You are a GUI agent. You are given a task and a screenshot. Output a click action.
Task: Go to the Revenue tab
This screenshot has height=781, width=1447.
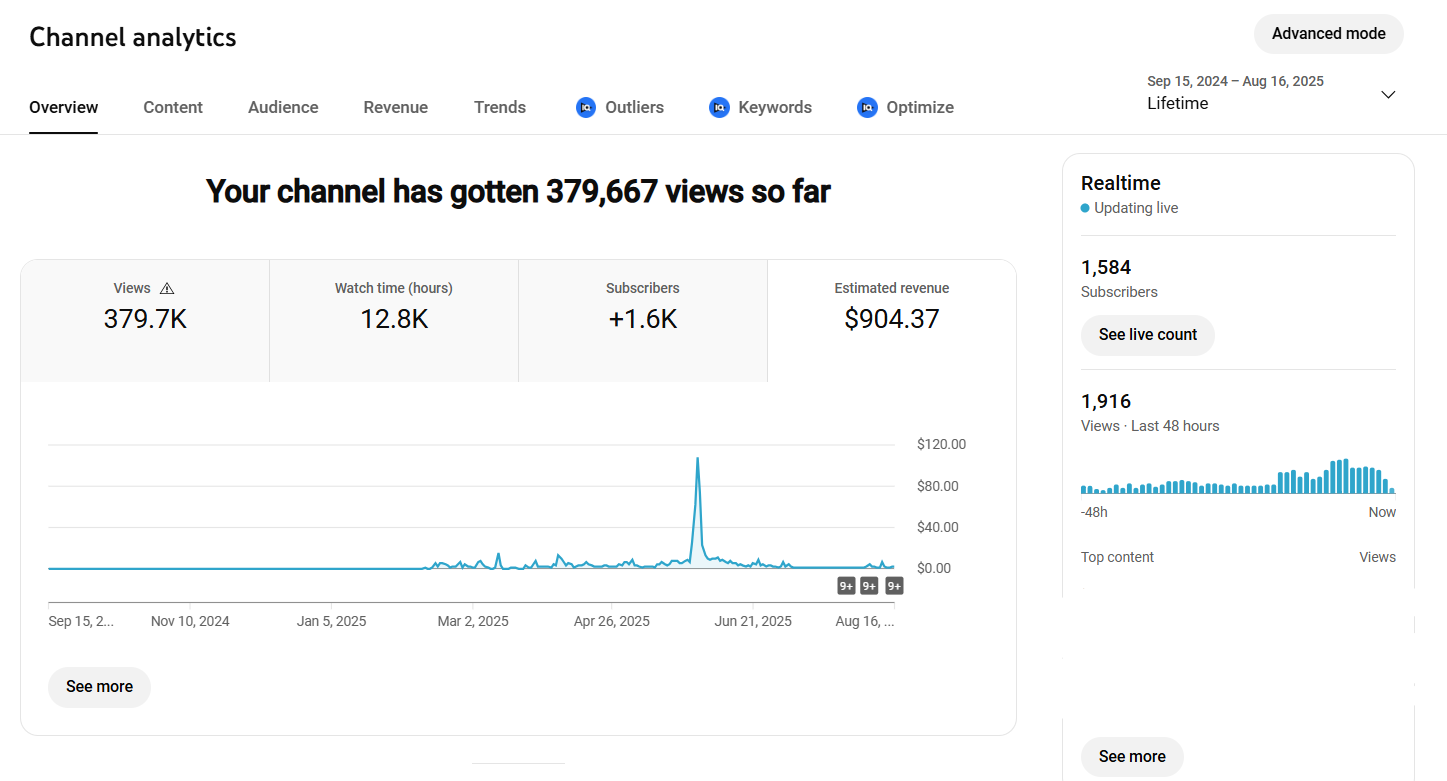tap(395, 107)
